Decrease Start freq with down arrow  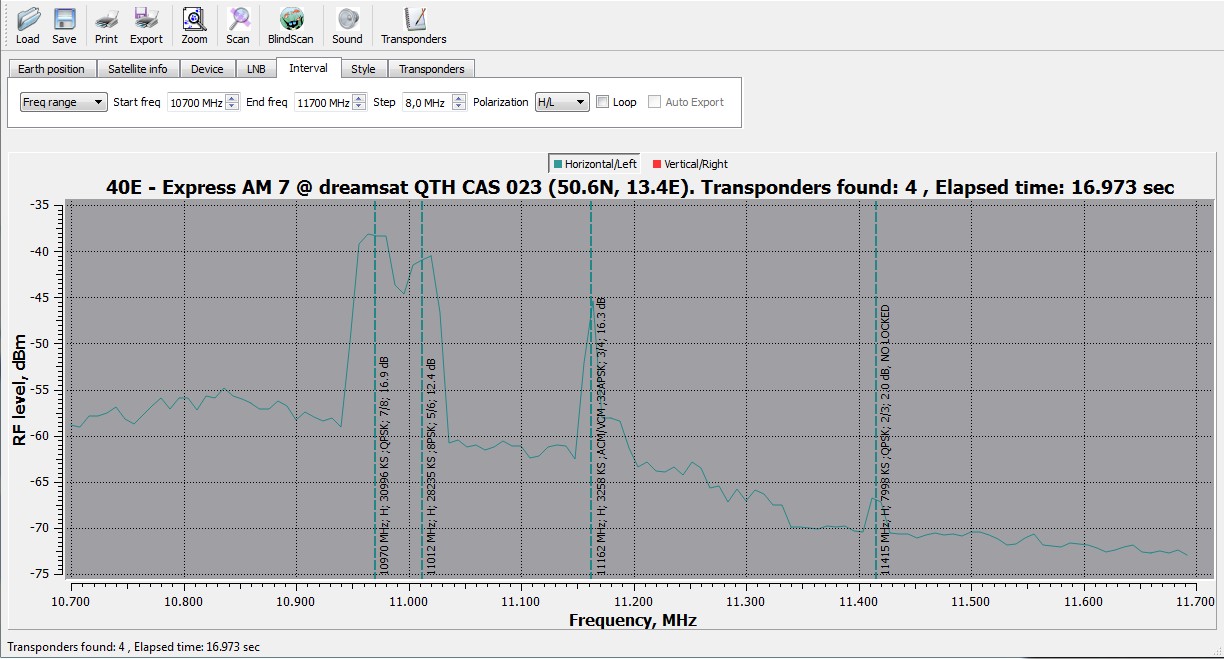click(x=232, y=106)
